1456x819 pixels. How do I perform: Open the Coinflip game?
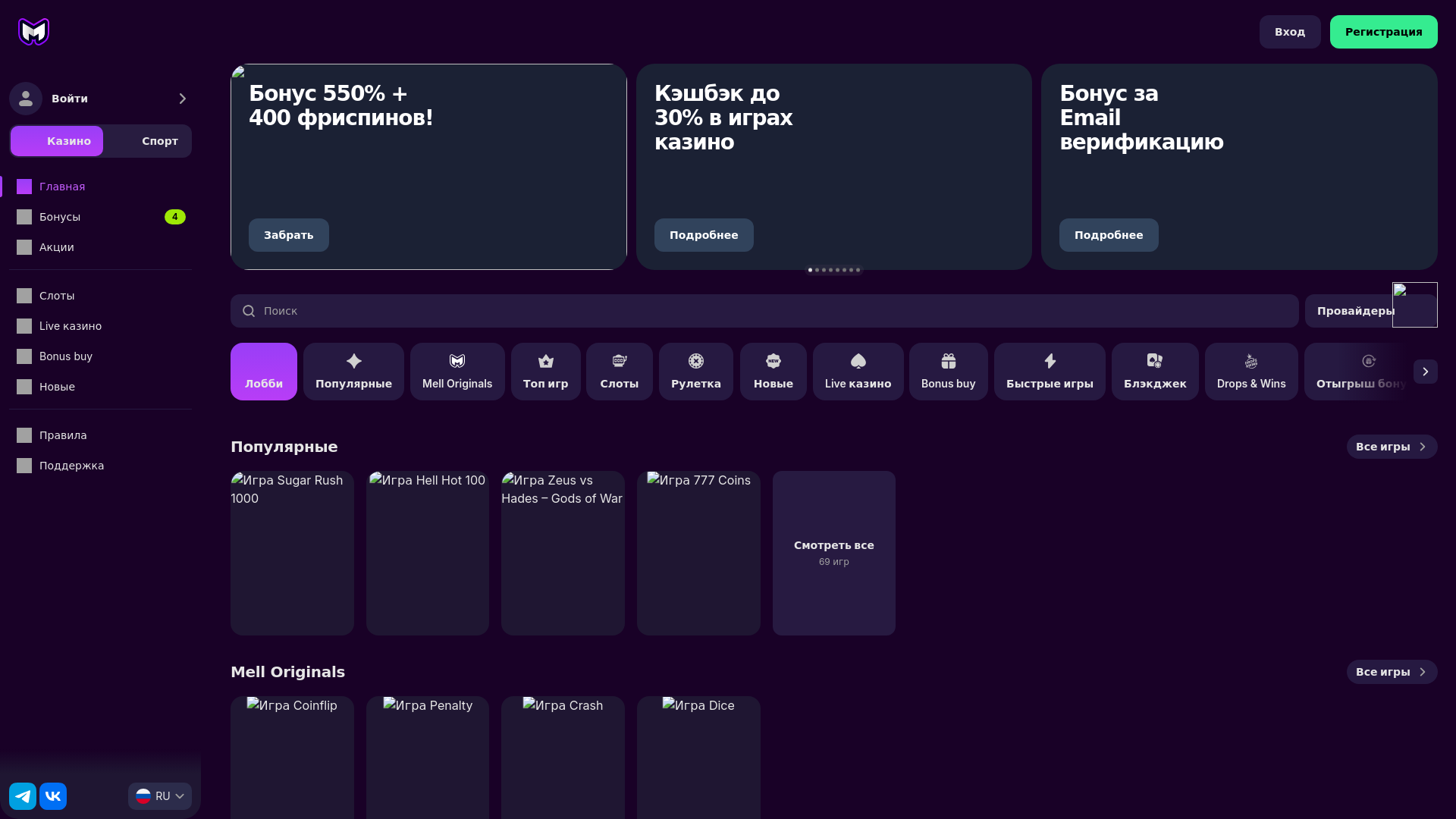point(292,758)
